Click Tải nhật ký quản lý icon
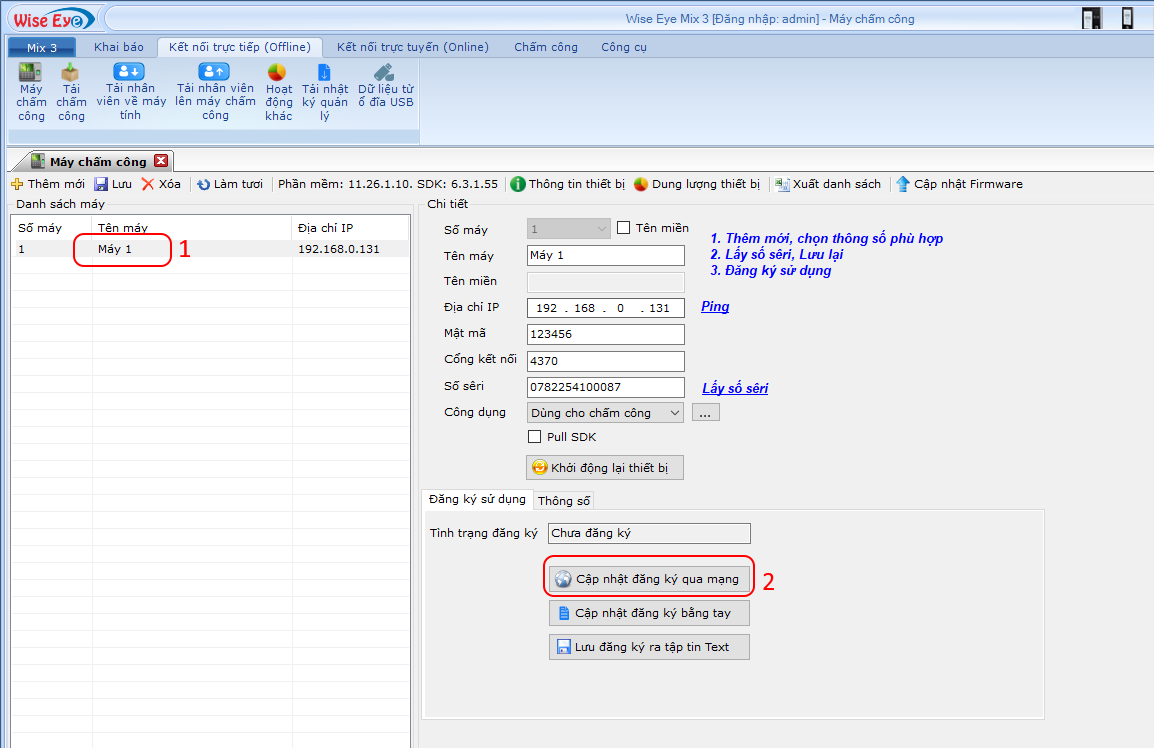 [x=324, y=73]
